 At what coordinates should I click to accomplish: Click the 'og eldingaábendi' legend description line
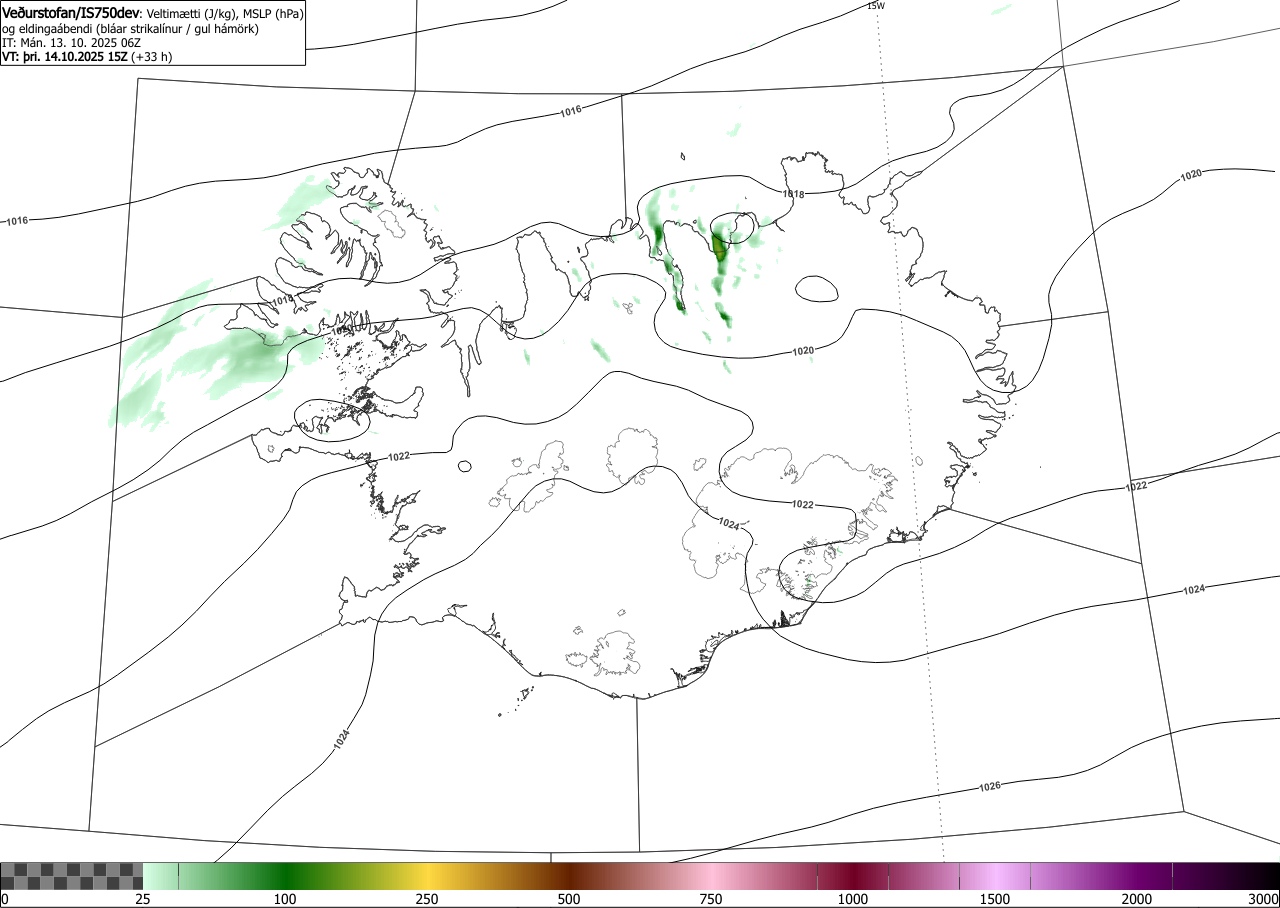tap(131, 29)
